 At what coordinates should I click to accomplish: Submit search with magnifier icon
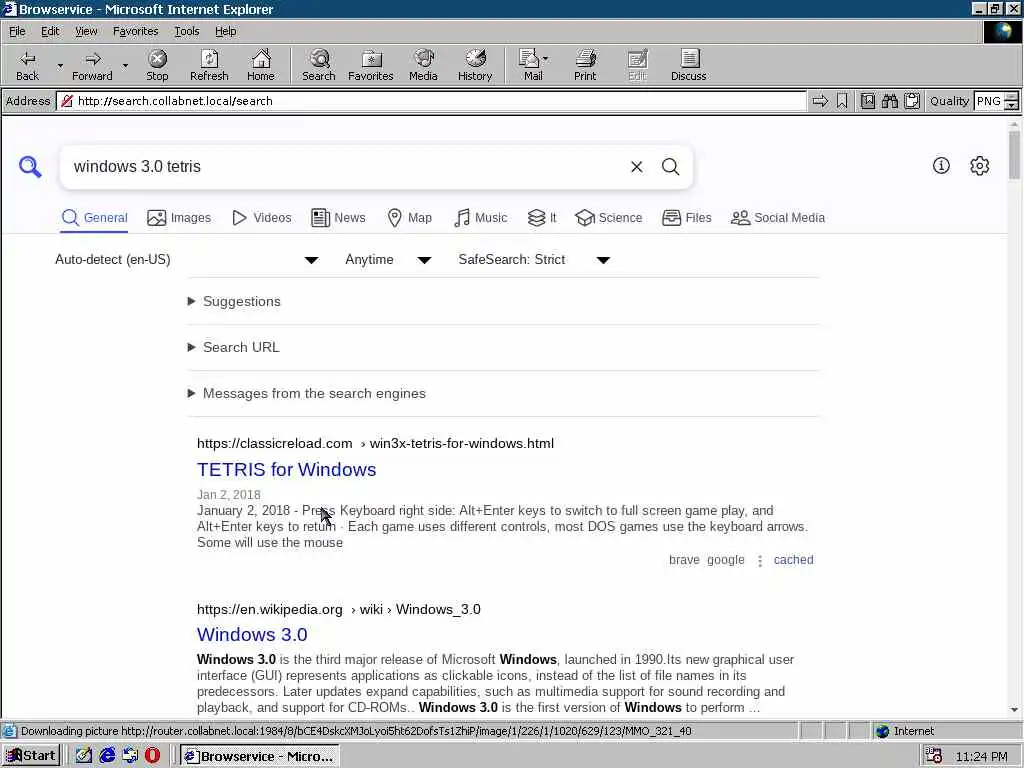tap(671, 167)
